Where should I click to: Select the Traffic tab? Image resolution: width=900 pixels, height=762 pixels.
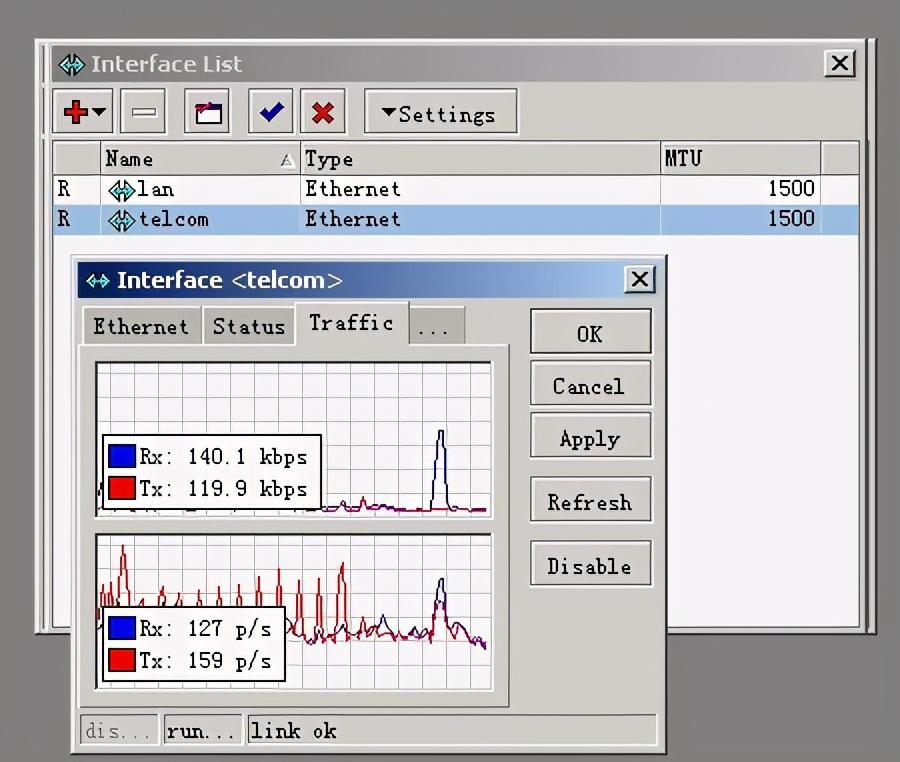351,323
